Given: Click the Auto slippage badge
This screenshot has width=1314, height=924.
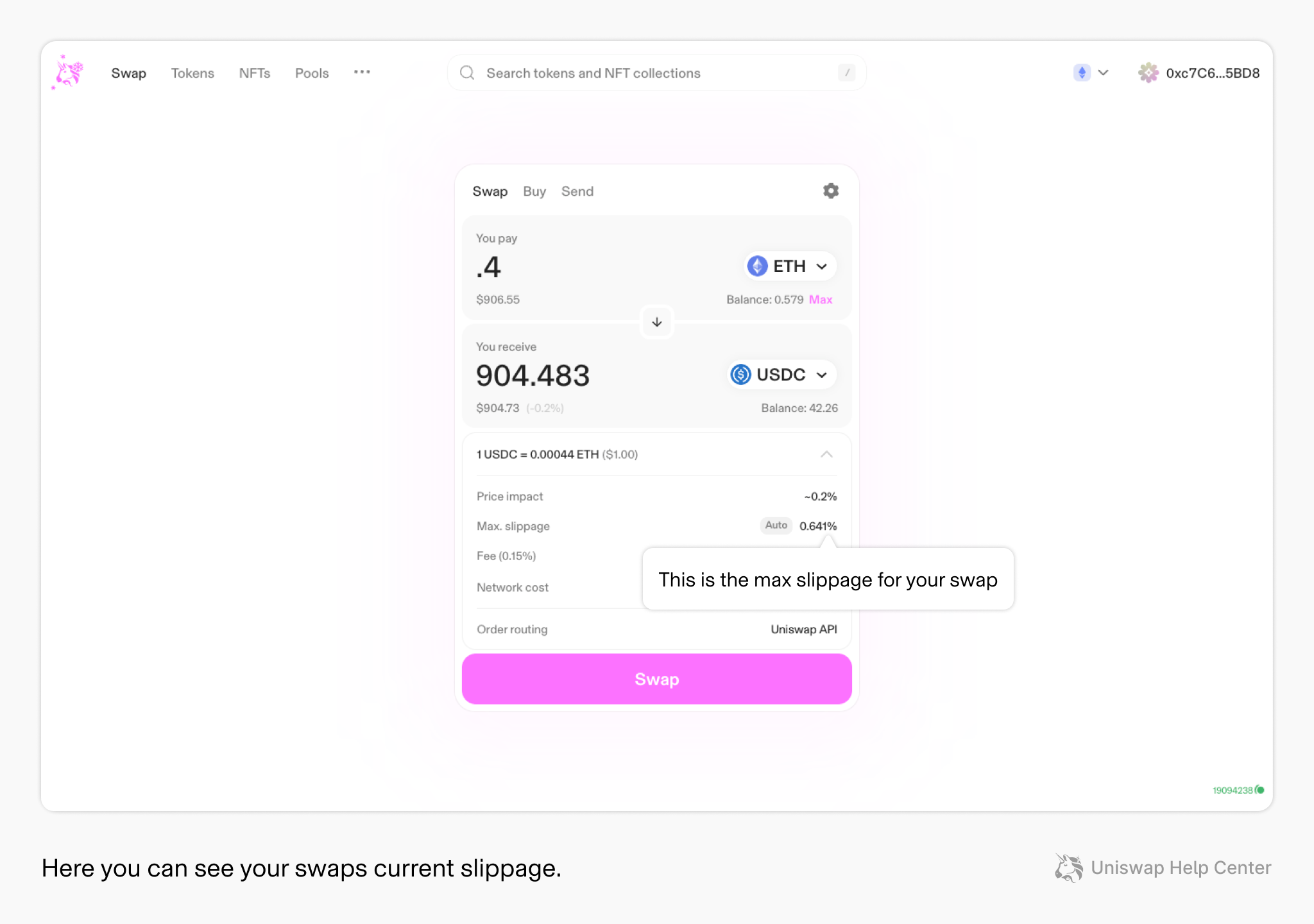Looking at the screenshot, I should [x=776, y=526].
